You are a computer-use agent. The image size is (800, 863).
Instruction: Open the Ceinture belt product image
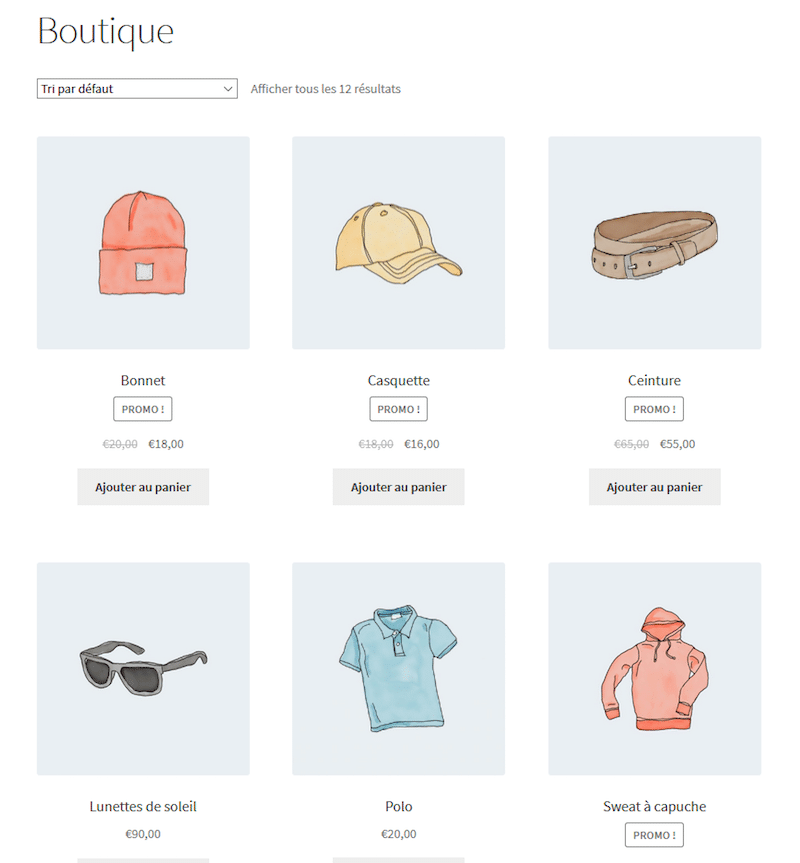[x=655, y=243]
